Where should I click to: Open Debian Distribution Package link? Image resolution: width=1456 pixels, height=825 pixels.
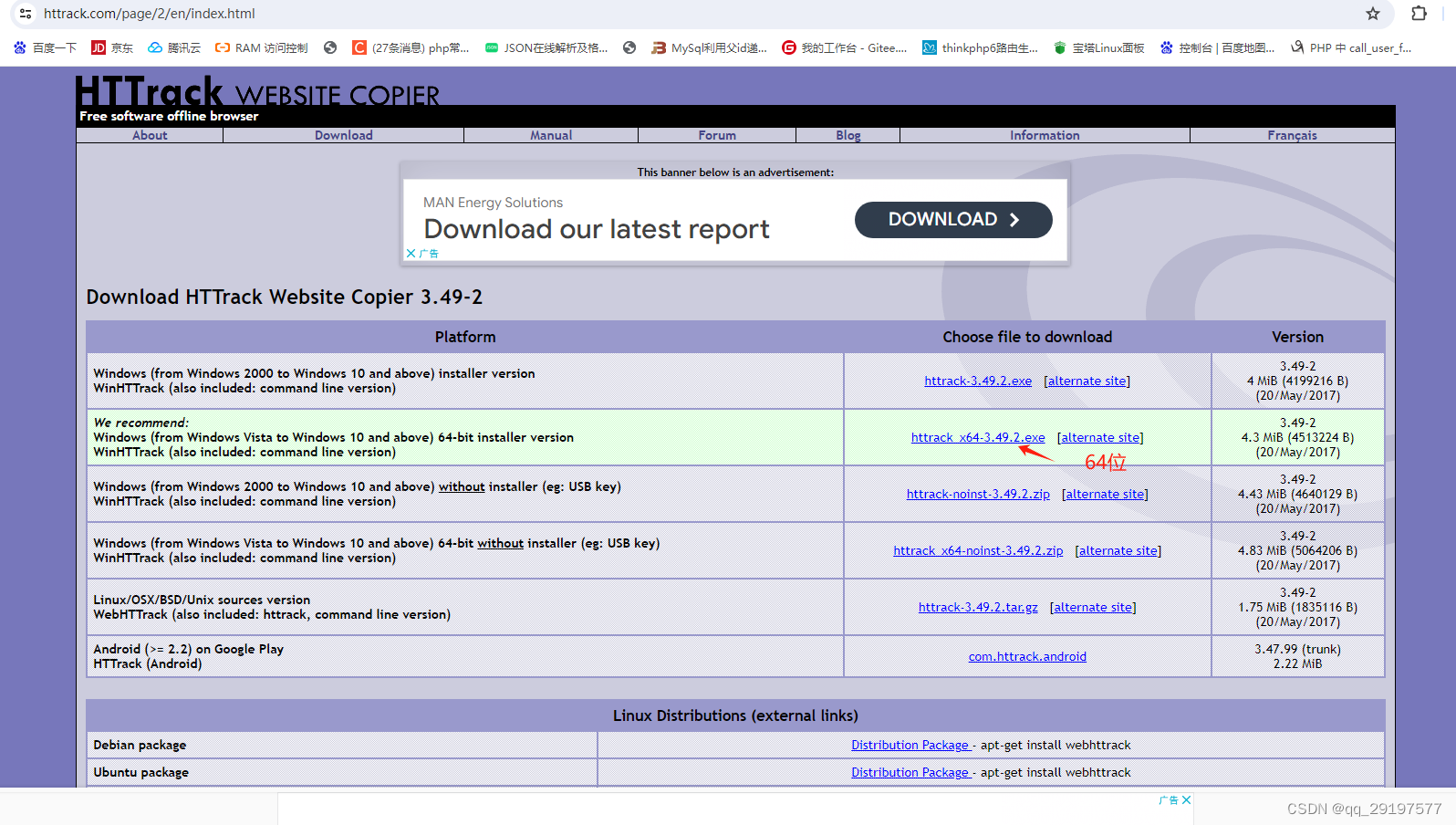pos(910,745)
